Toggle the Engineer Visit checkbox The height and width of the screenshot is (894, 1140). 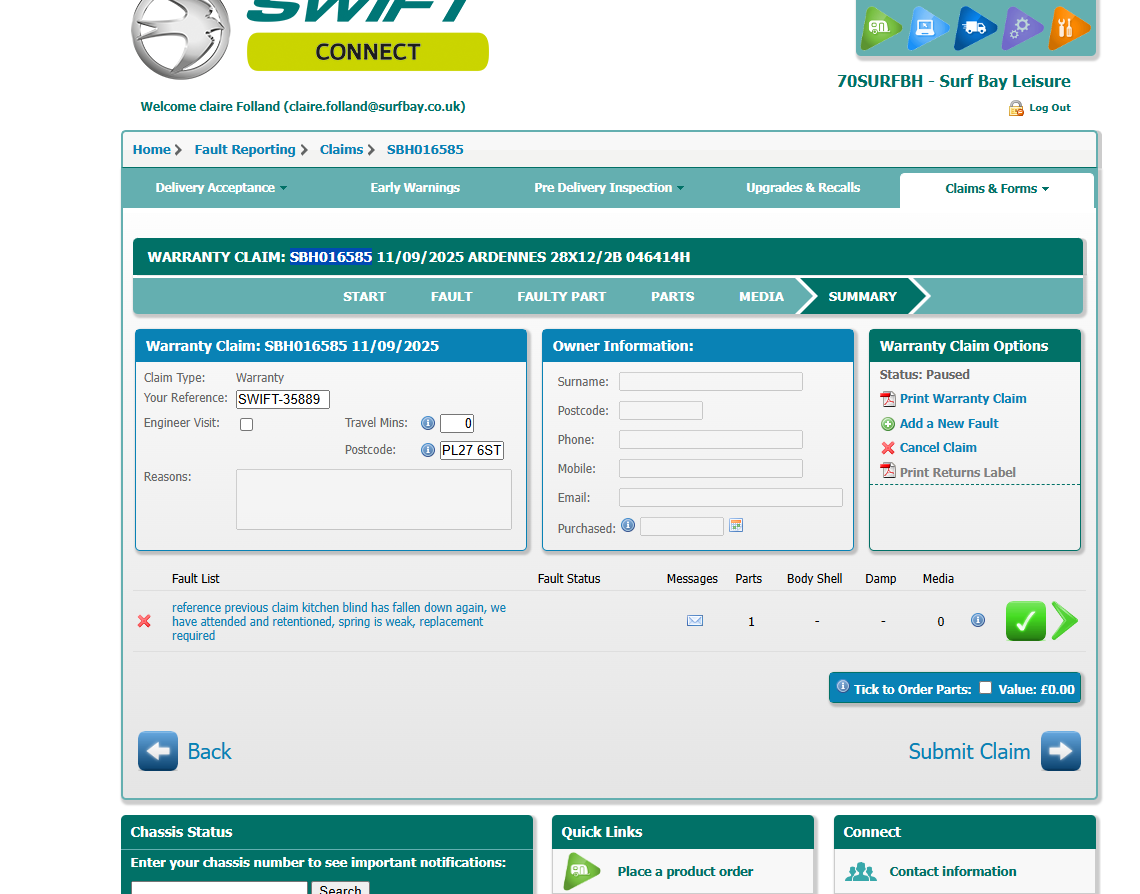point(246,424)
